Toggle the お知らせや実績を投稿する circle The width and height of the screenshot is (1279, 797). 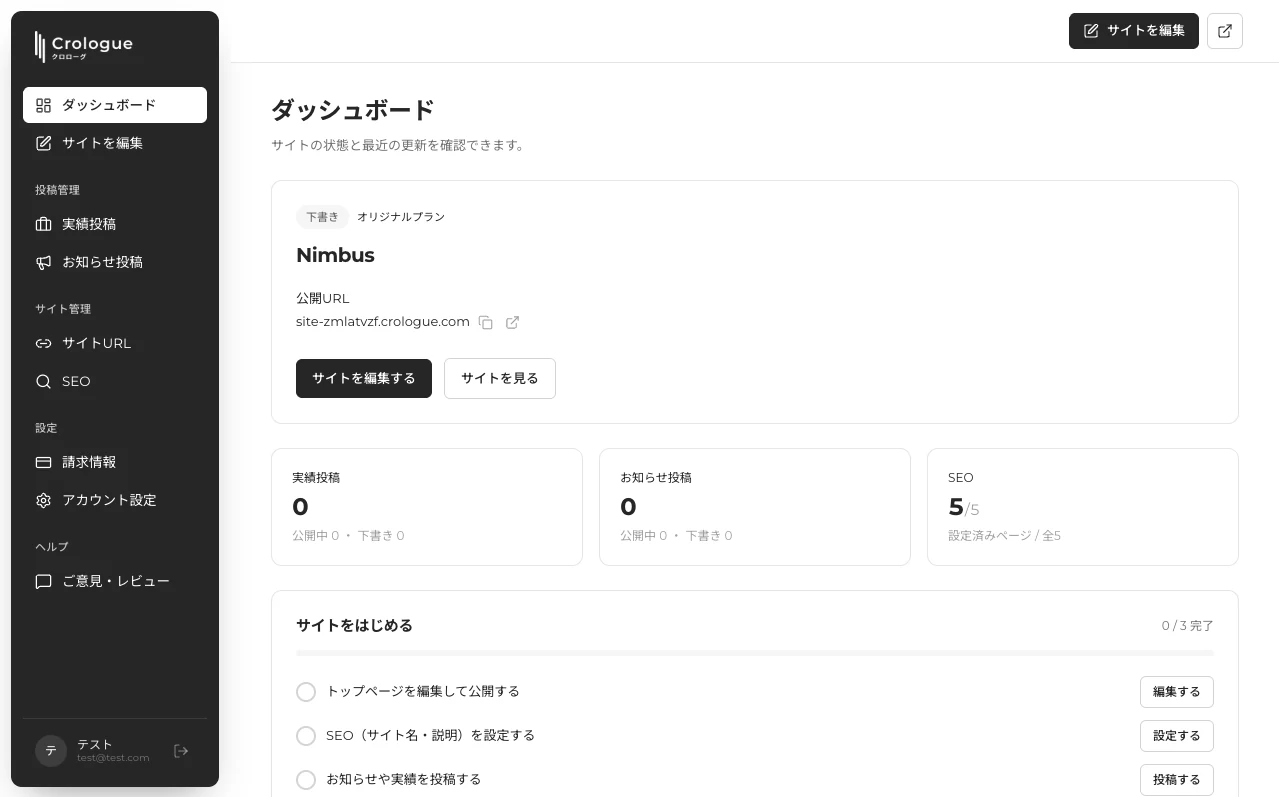click(306, 780)
